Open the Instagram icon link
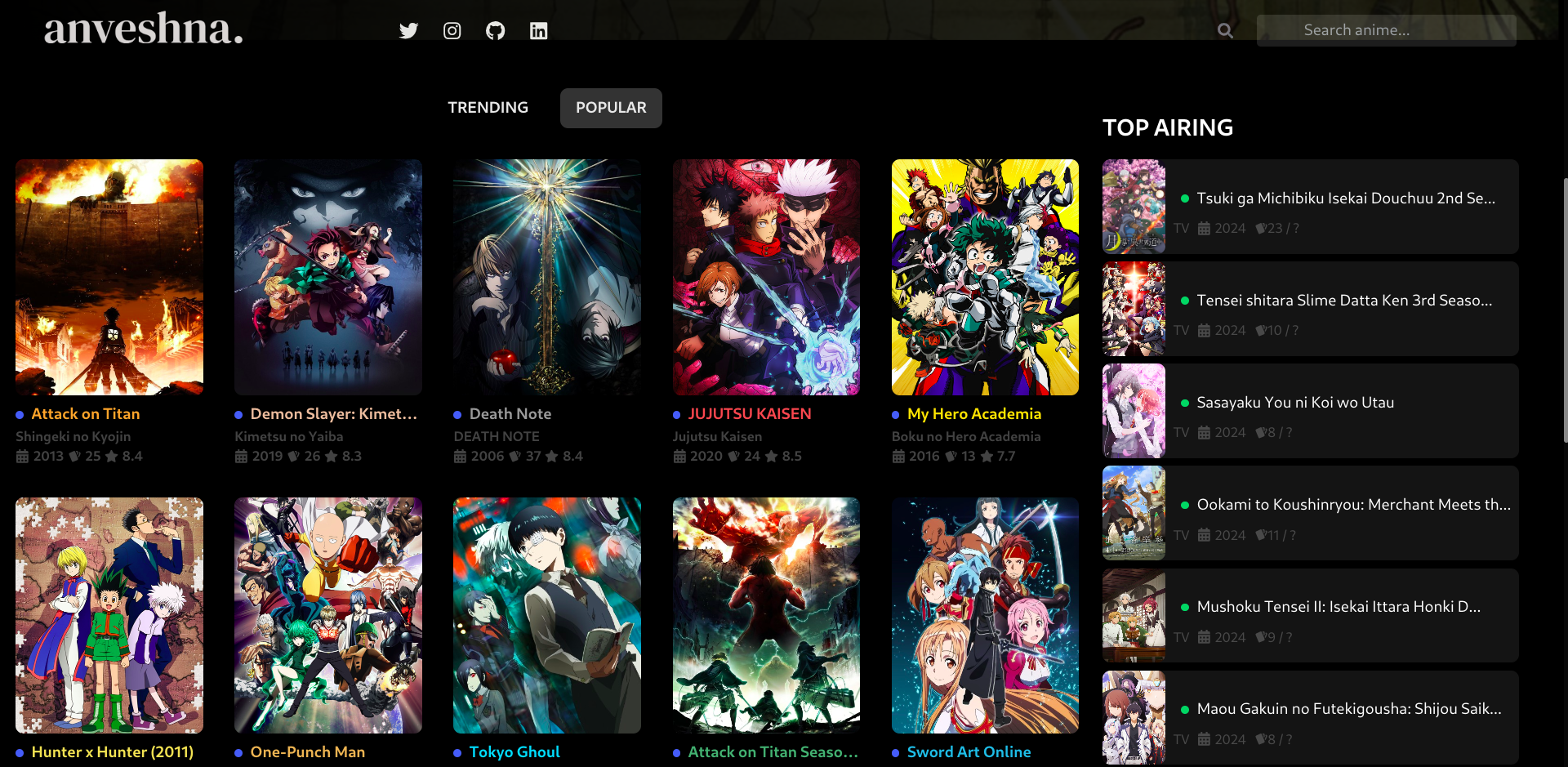 452,31
